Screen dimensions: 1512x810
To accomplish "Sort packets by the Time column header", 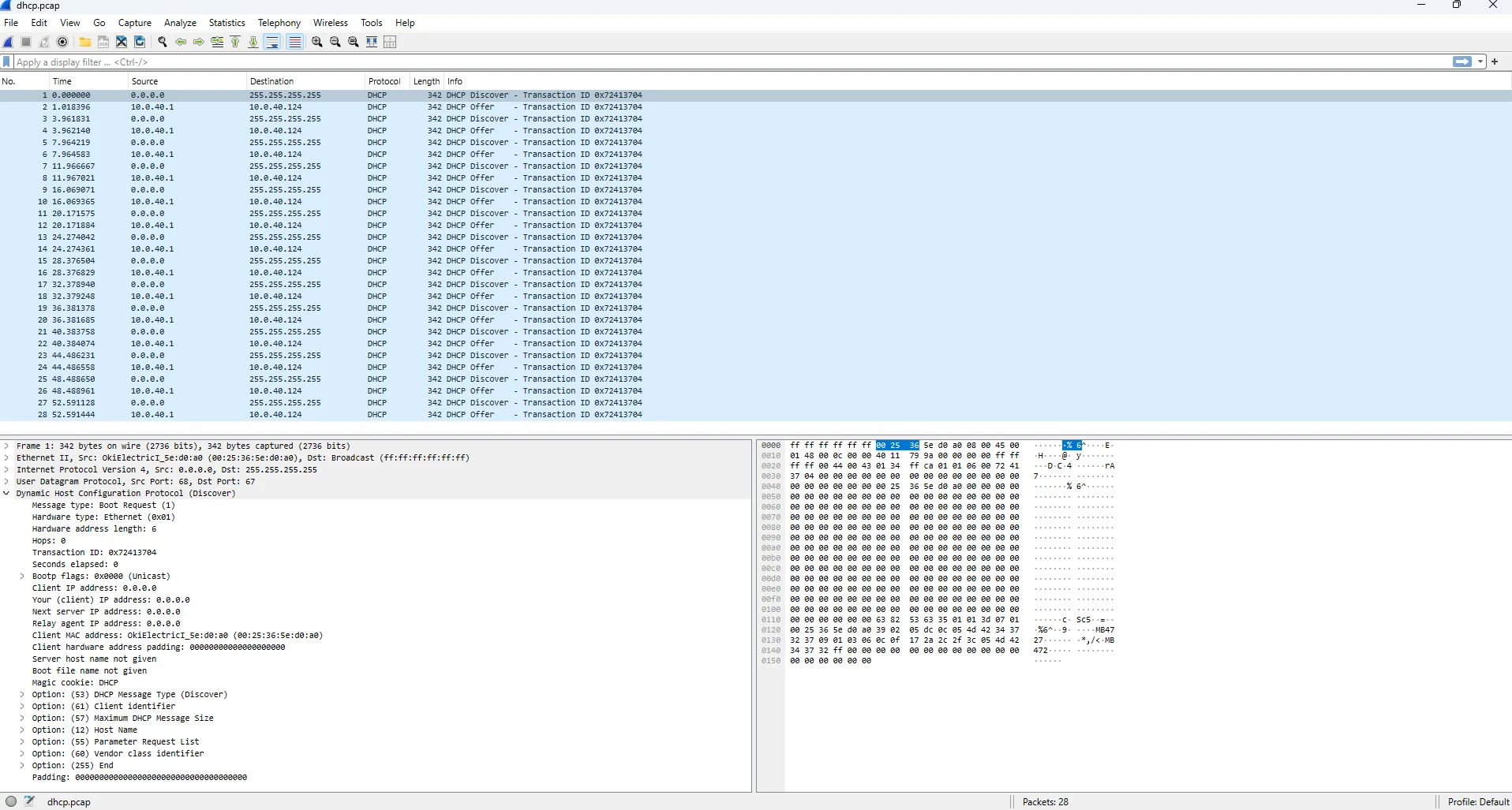I will [88, 81].
